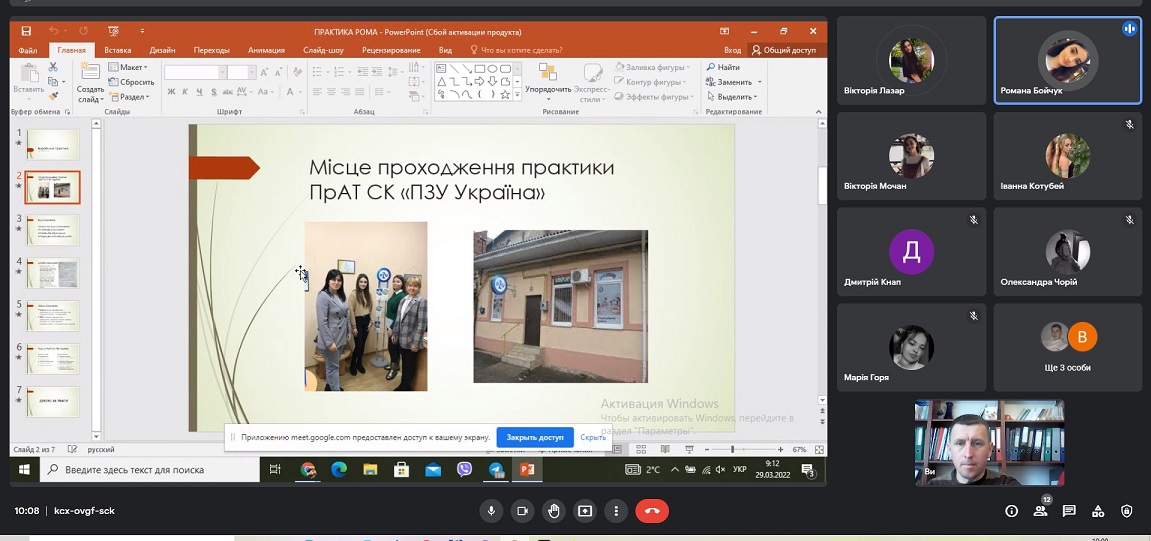Mute microphone in Google Meet
1151x541 pixels.
click(x=491, y=511)
